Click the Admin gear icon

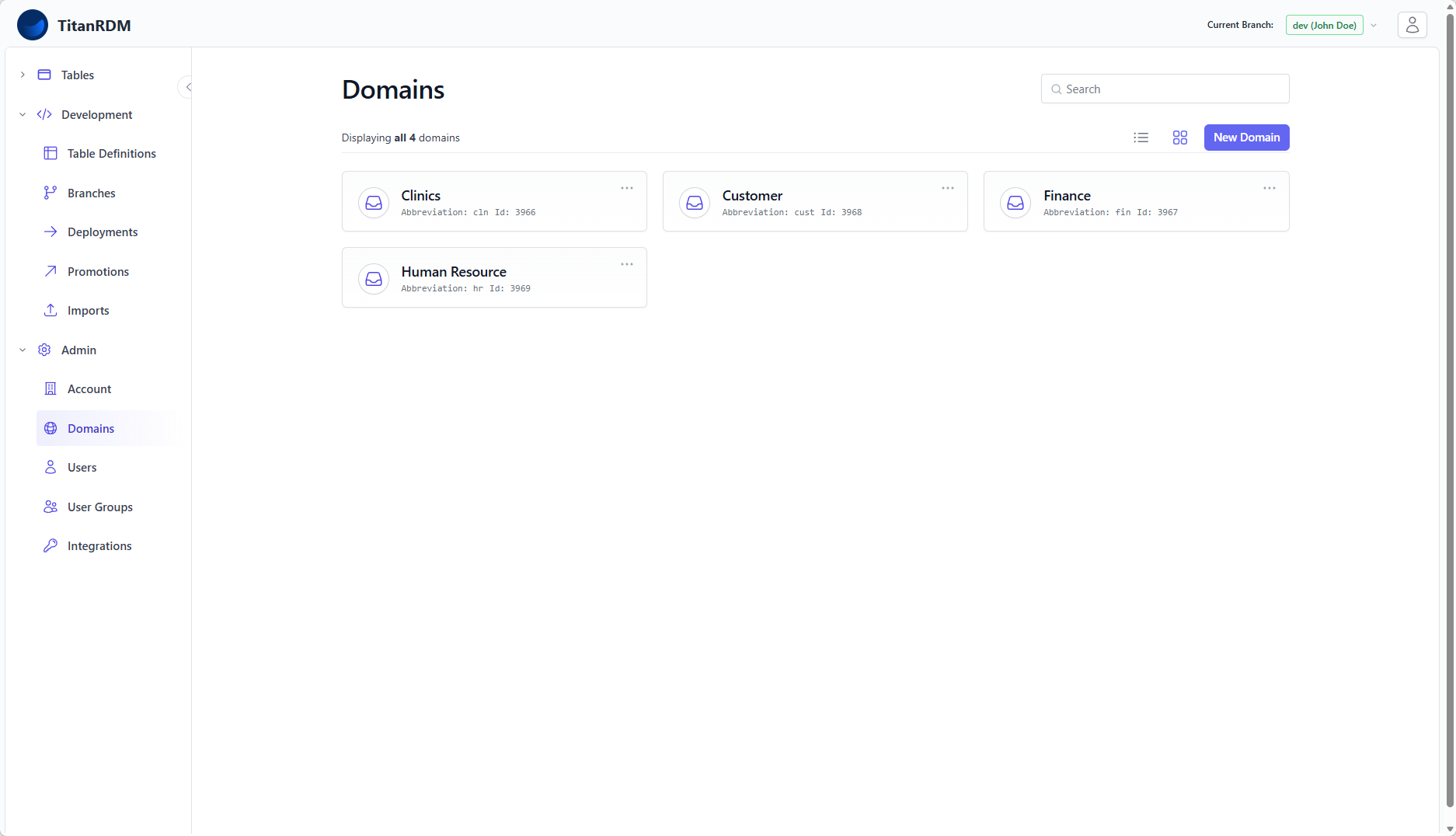tap(44, 350)
